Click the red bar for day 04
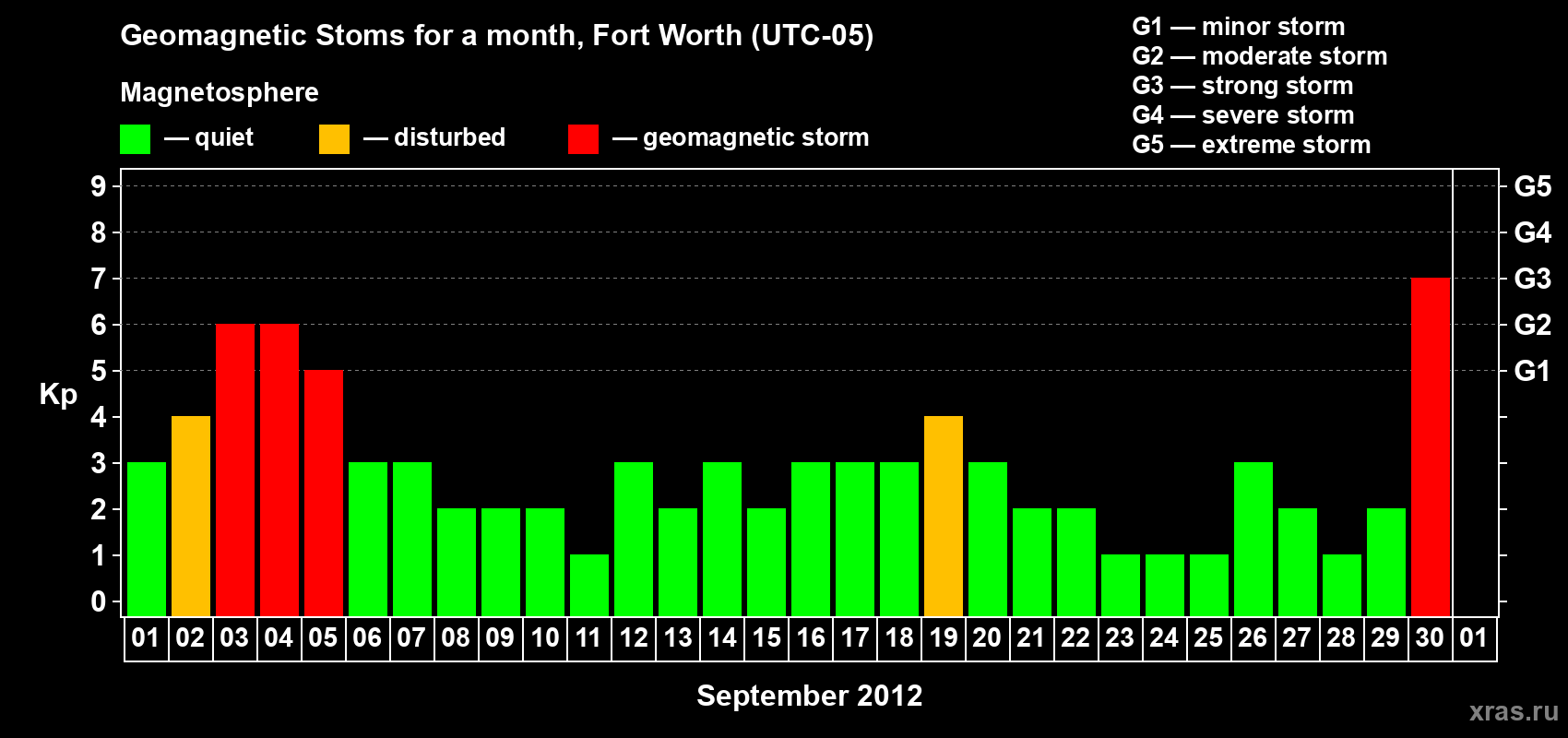The width and height of the screenshot is (1568, 738). coord(279,470)
